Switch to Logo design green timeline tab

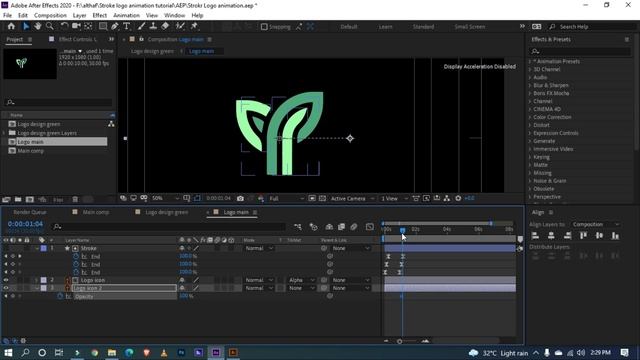pyautogui.click(x=167, y=212)
